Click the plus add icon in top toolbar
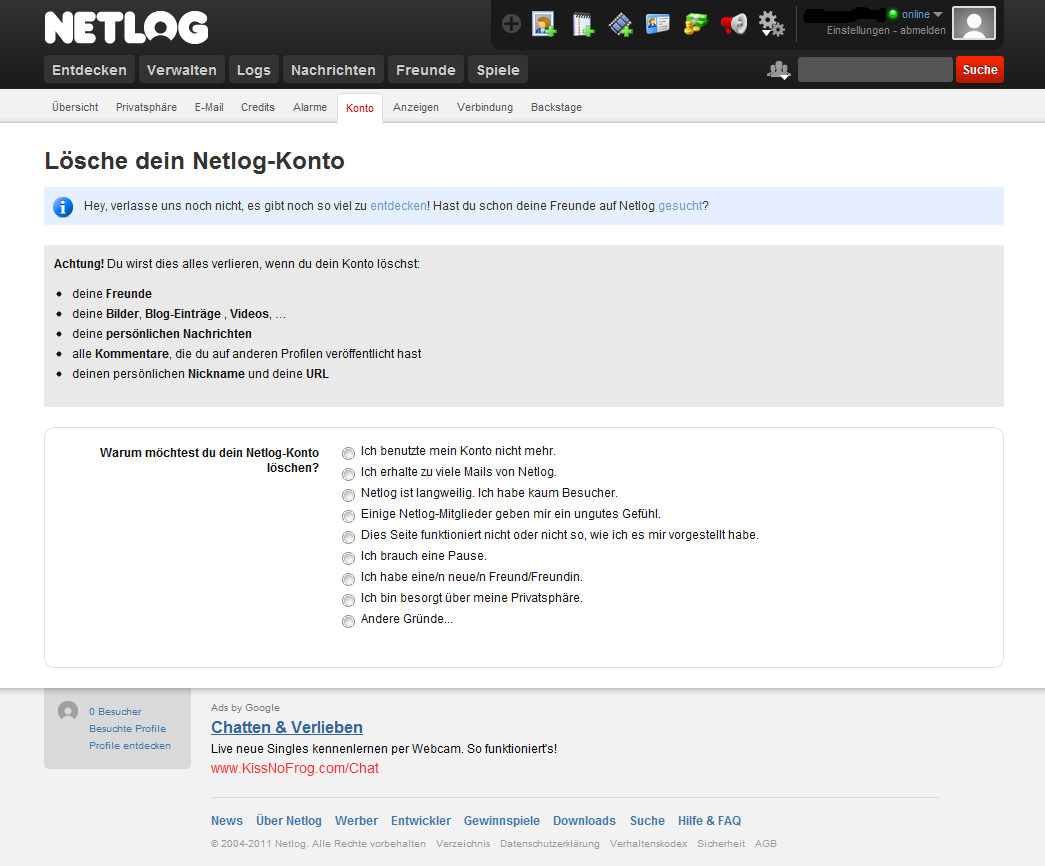This screenshot has height=866, width=1045. click(x=511, y=25)
